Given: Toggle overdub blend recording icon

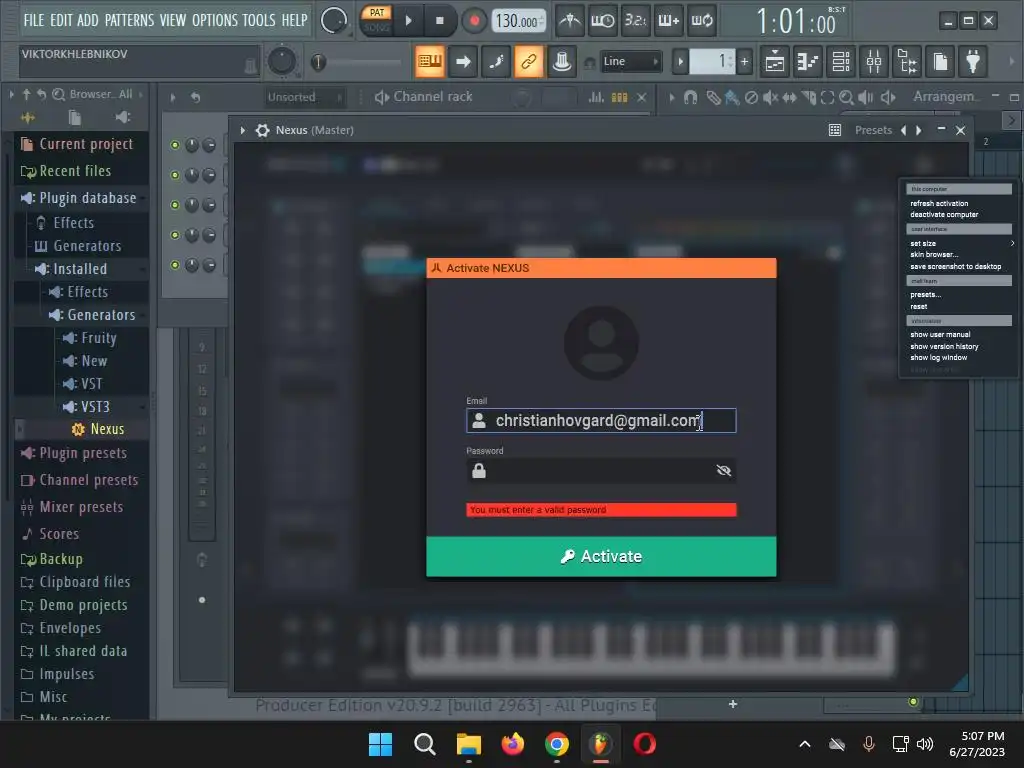Looking at the screenshot, I should 668,21.
